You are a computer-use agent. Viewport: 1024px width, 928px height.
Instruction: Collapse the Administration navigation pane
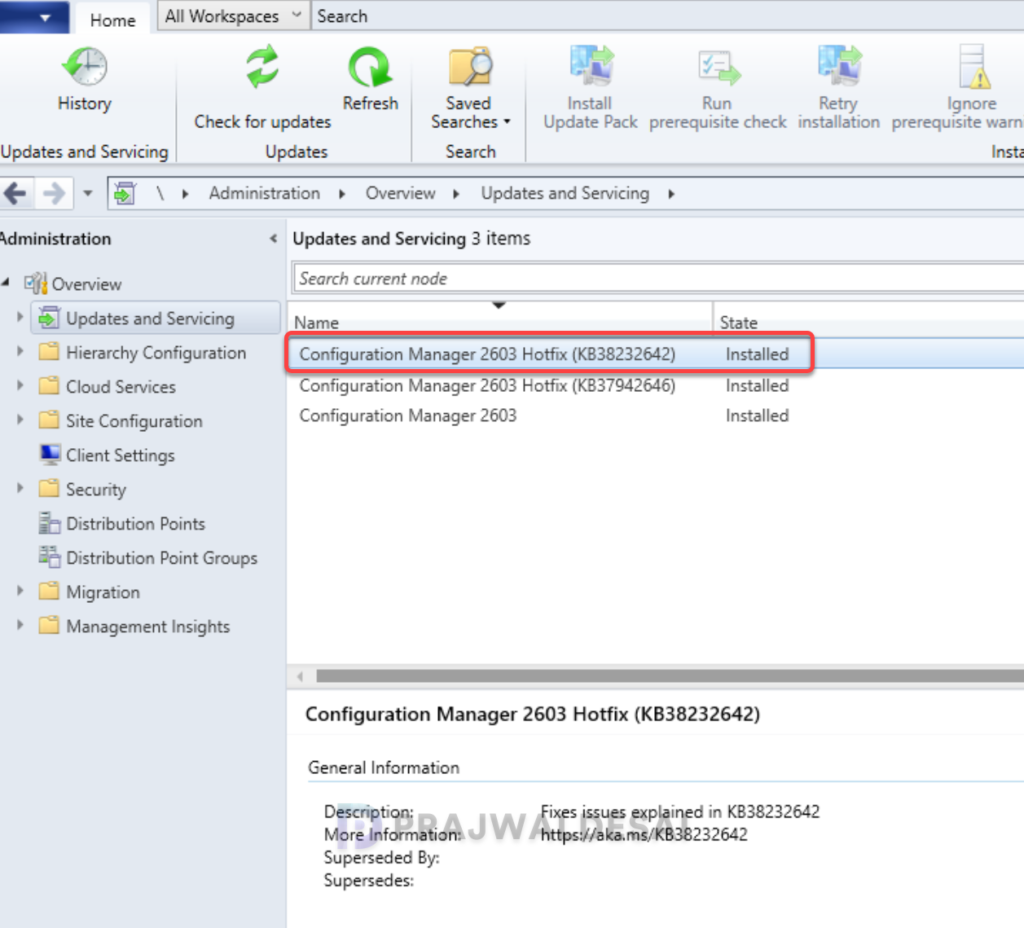click(273, 239)
